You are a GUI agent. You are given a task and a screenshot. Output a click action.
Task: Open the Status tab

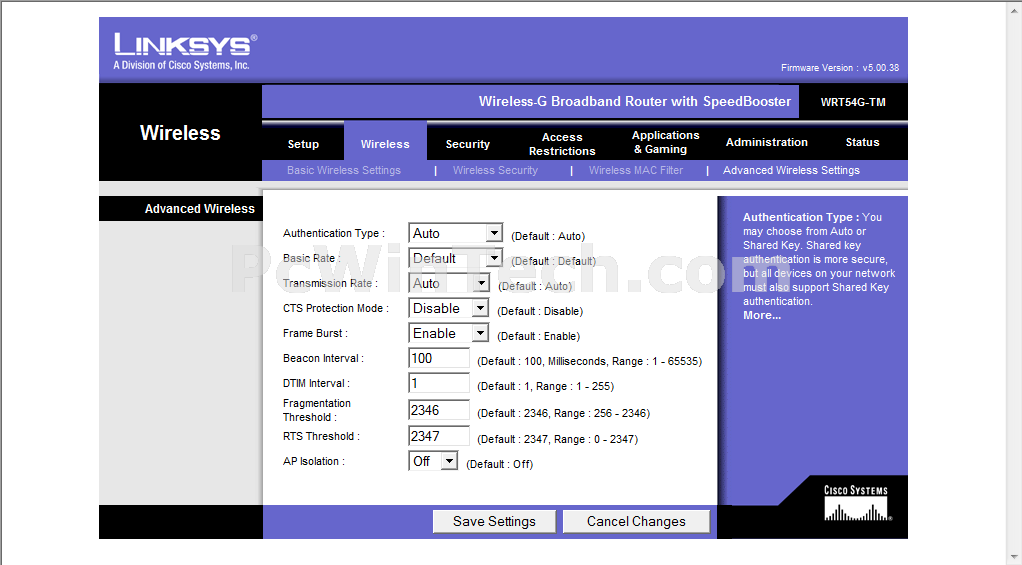click(862, 142)
